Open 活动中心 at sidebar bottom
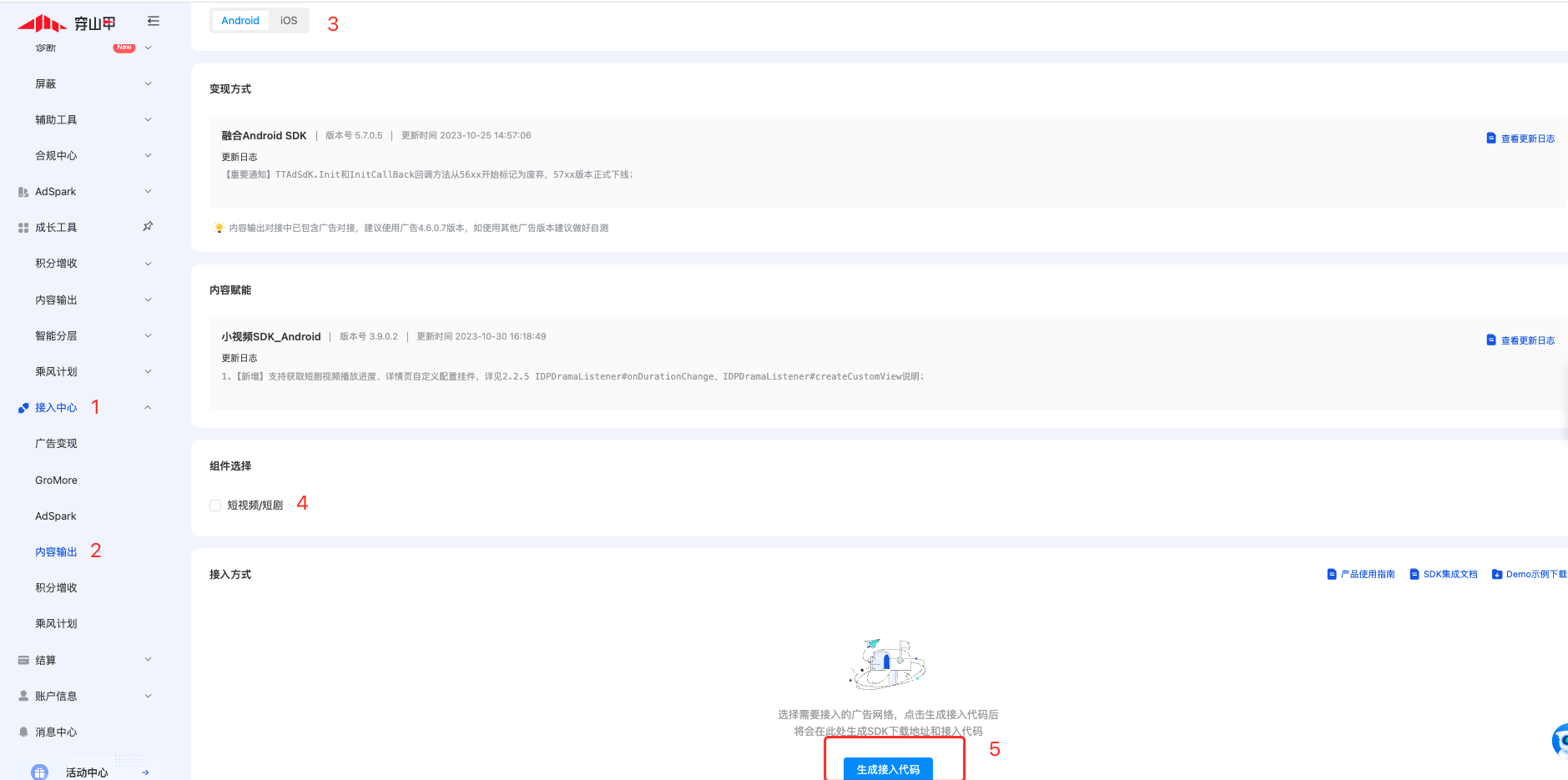The height and width of the screenshot is (780, 1568). pos(87,772)
